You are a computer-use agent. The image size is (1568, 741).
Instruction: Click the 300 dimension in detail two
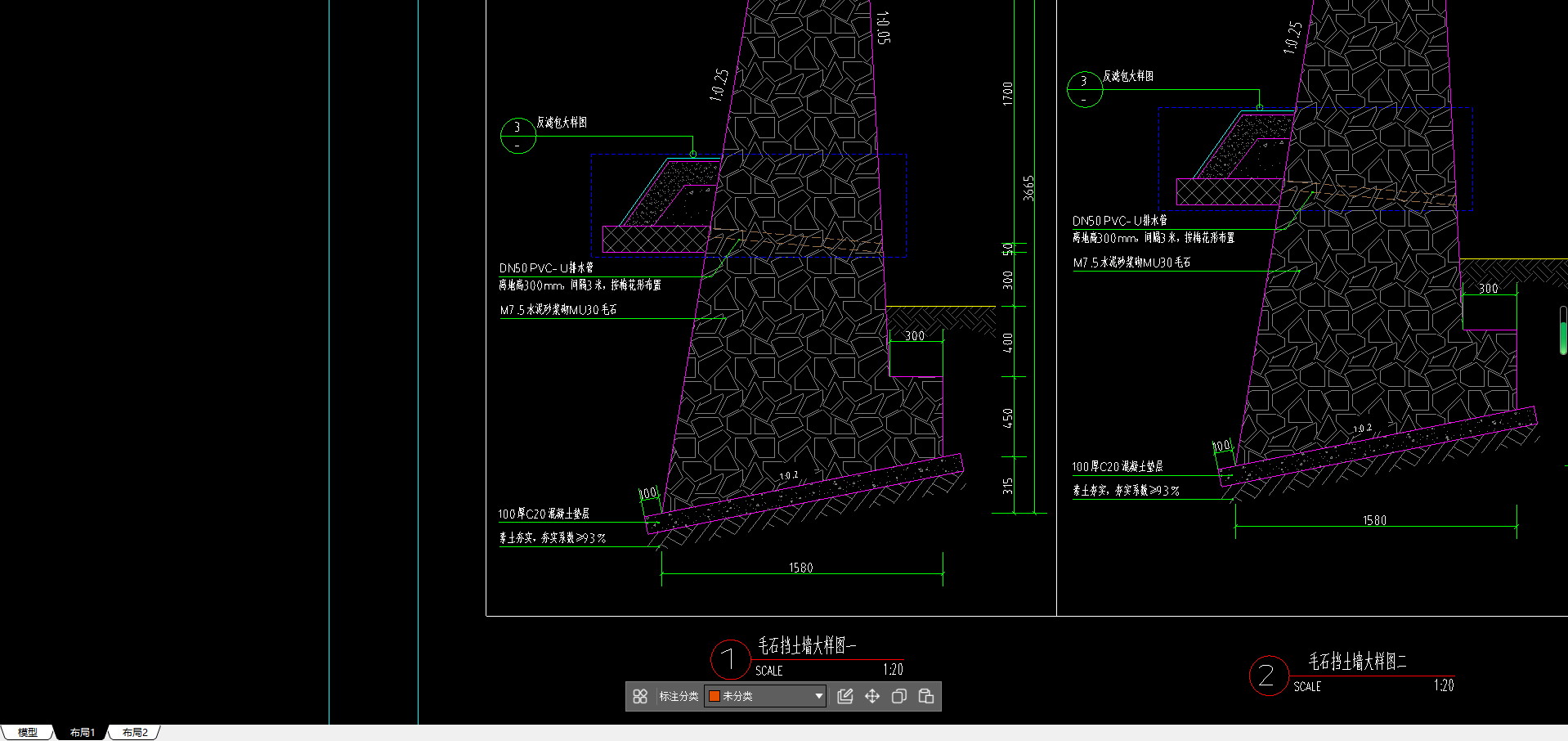coord(1489,289)
